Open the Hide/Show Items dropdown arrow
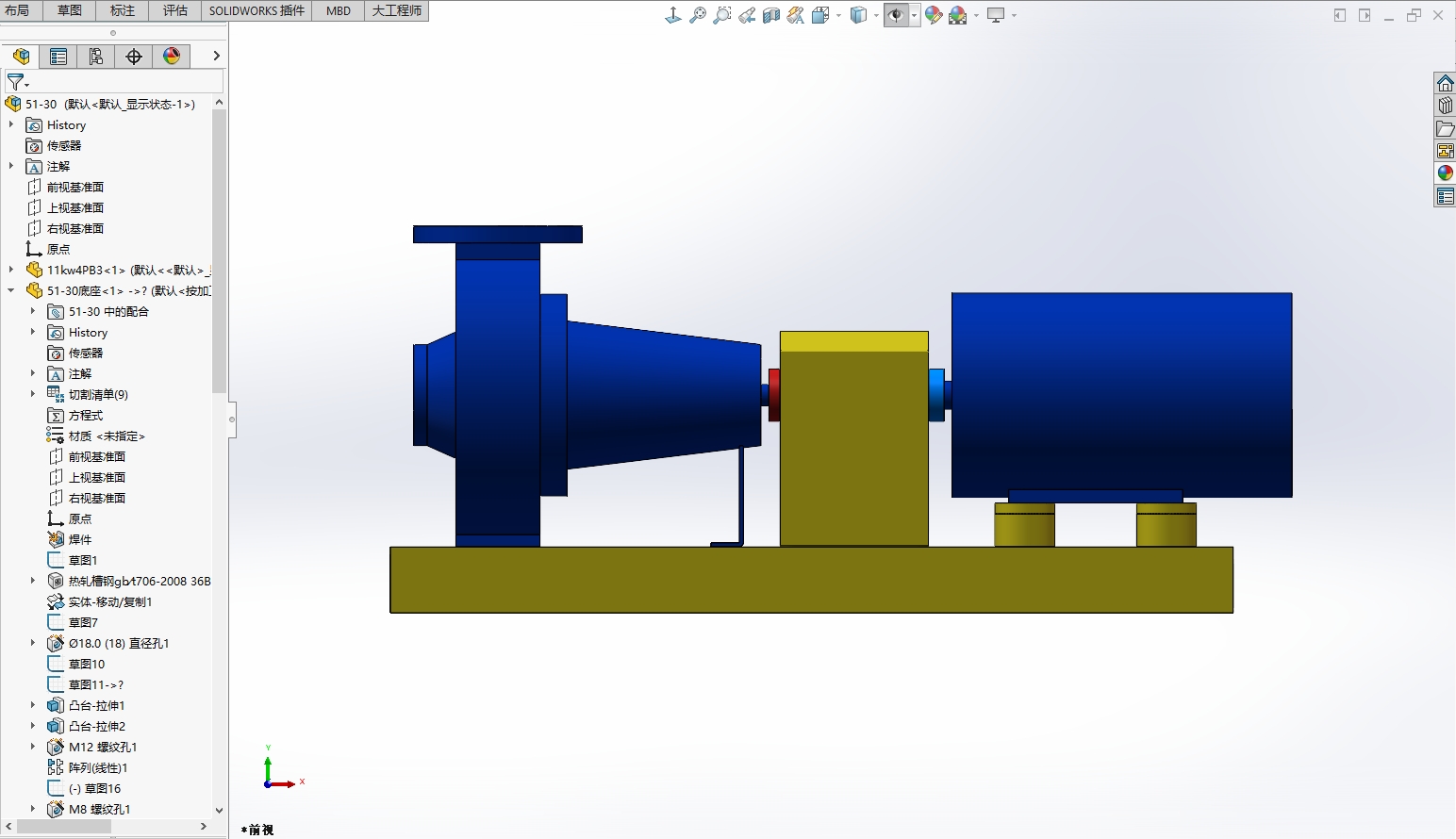1456x839 pixels. coord(914,15)
